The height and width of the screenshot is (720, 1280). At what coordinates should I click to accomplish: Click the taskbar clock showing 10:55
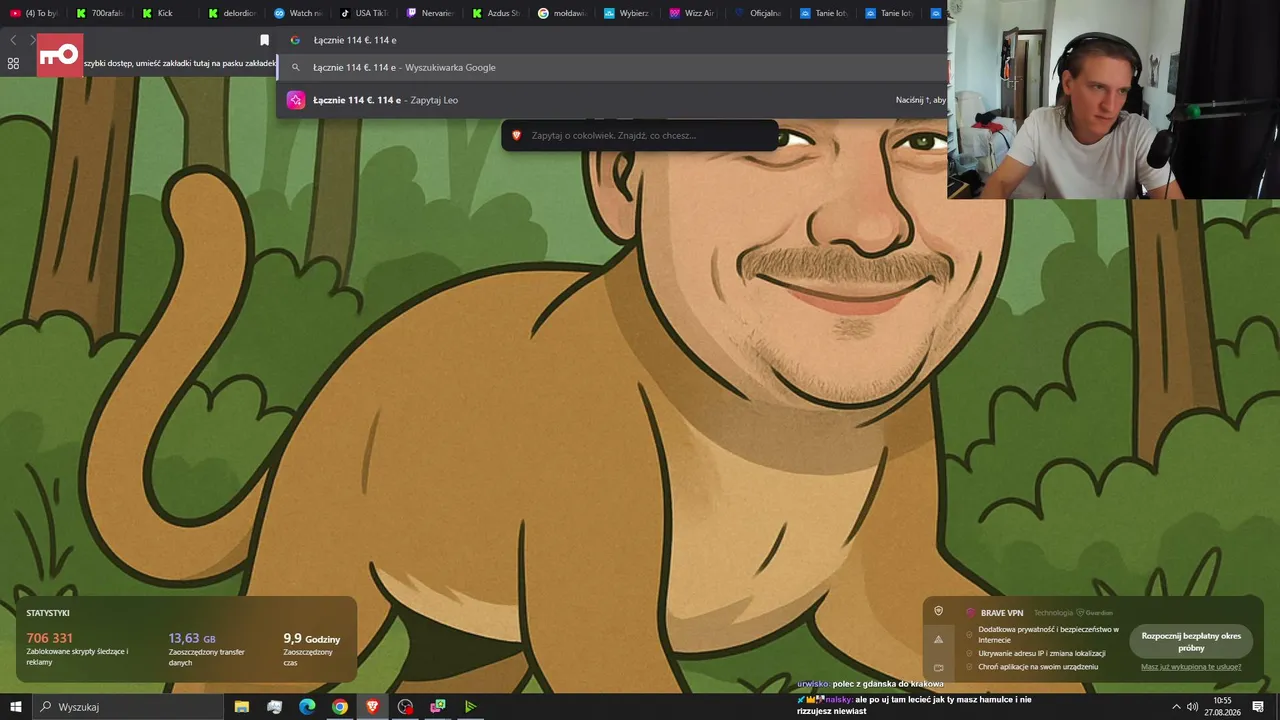coord(1222,707)
